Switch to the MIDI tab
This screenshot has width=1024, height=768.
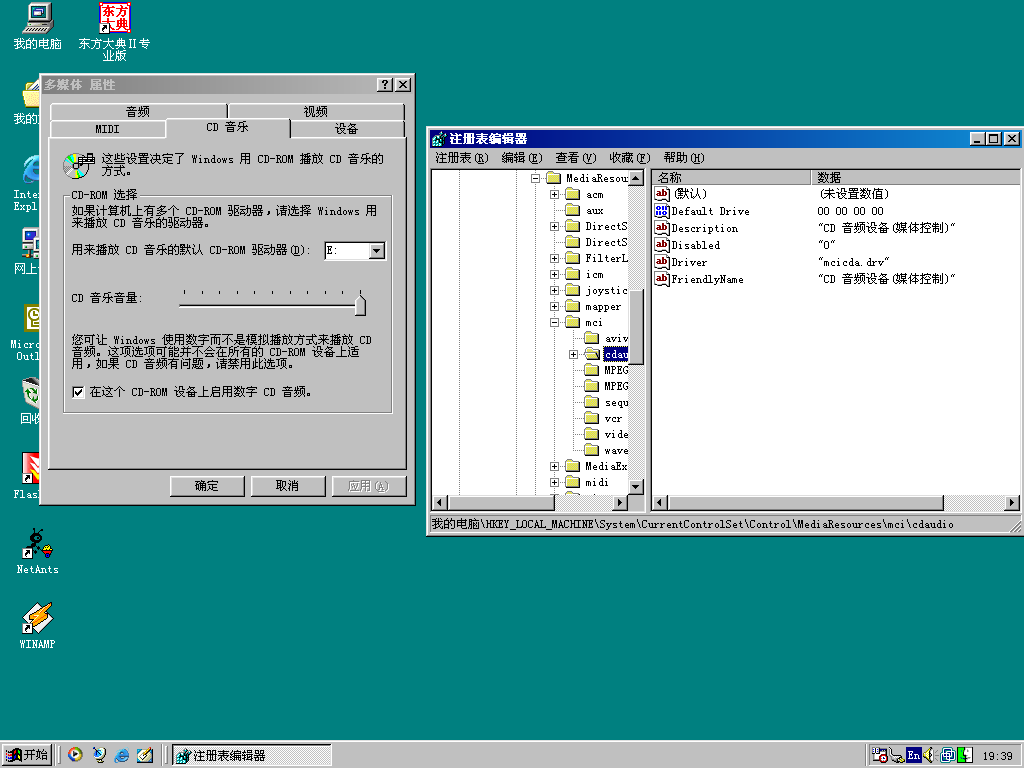click(x=107, y=129)
